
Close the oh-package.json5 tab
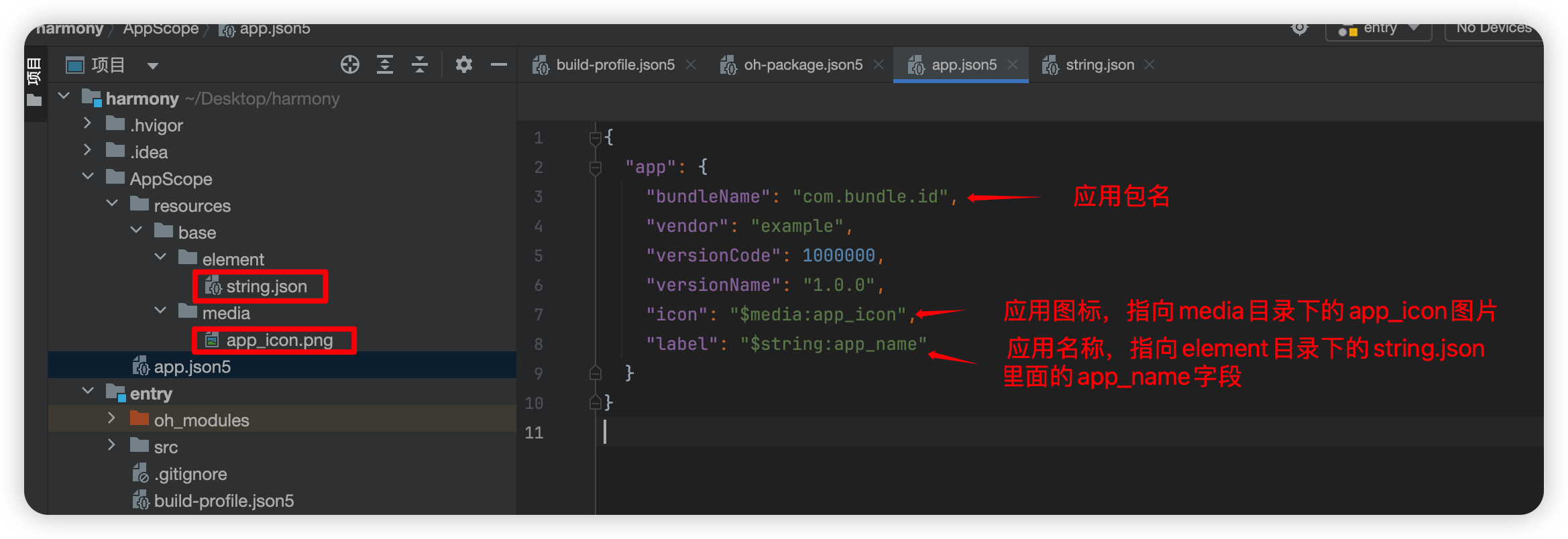click(879, 65)
